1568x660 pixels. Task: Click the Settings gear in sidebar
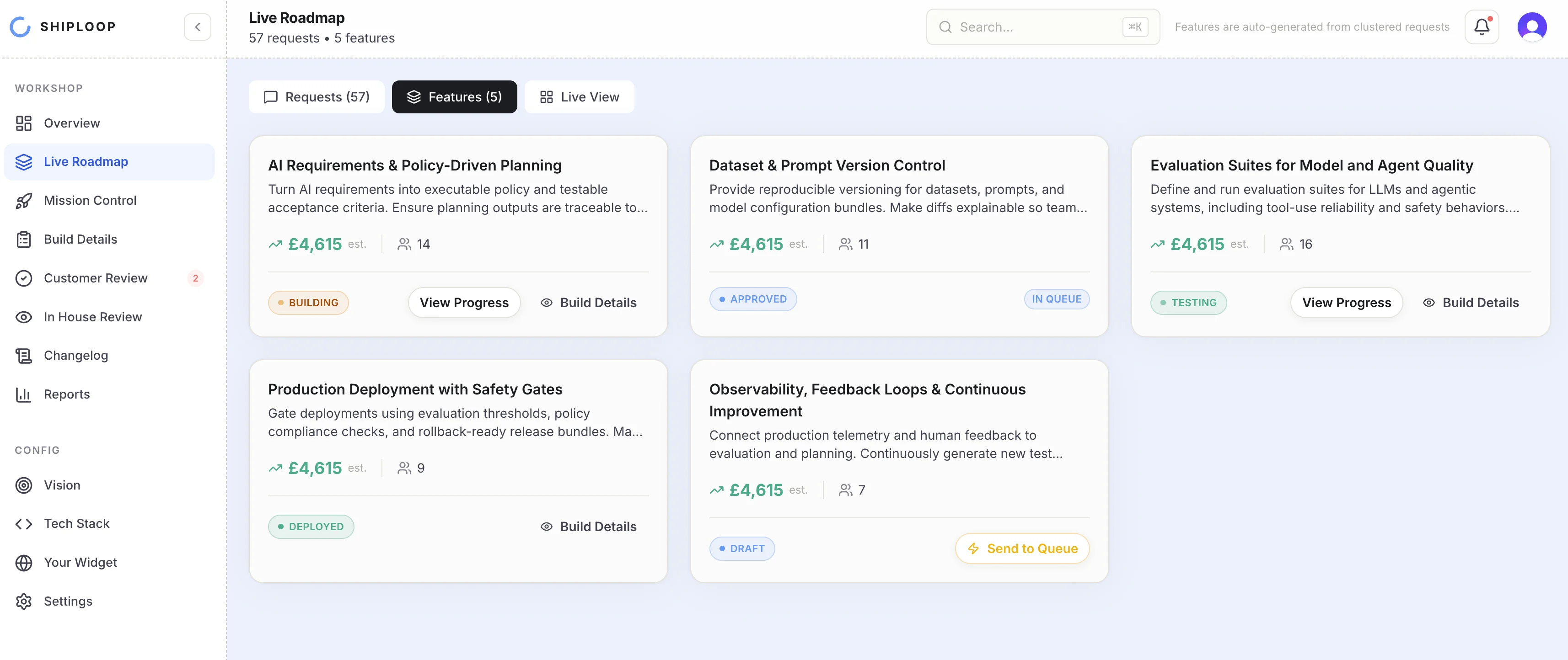click(x=24, y=601)
